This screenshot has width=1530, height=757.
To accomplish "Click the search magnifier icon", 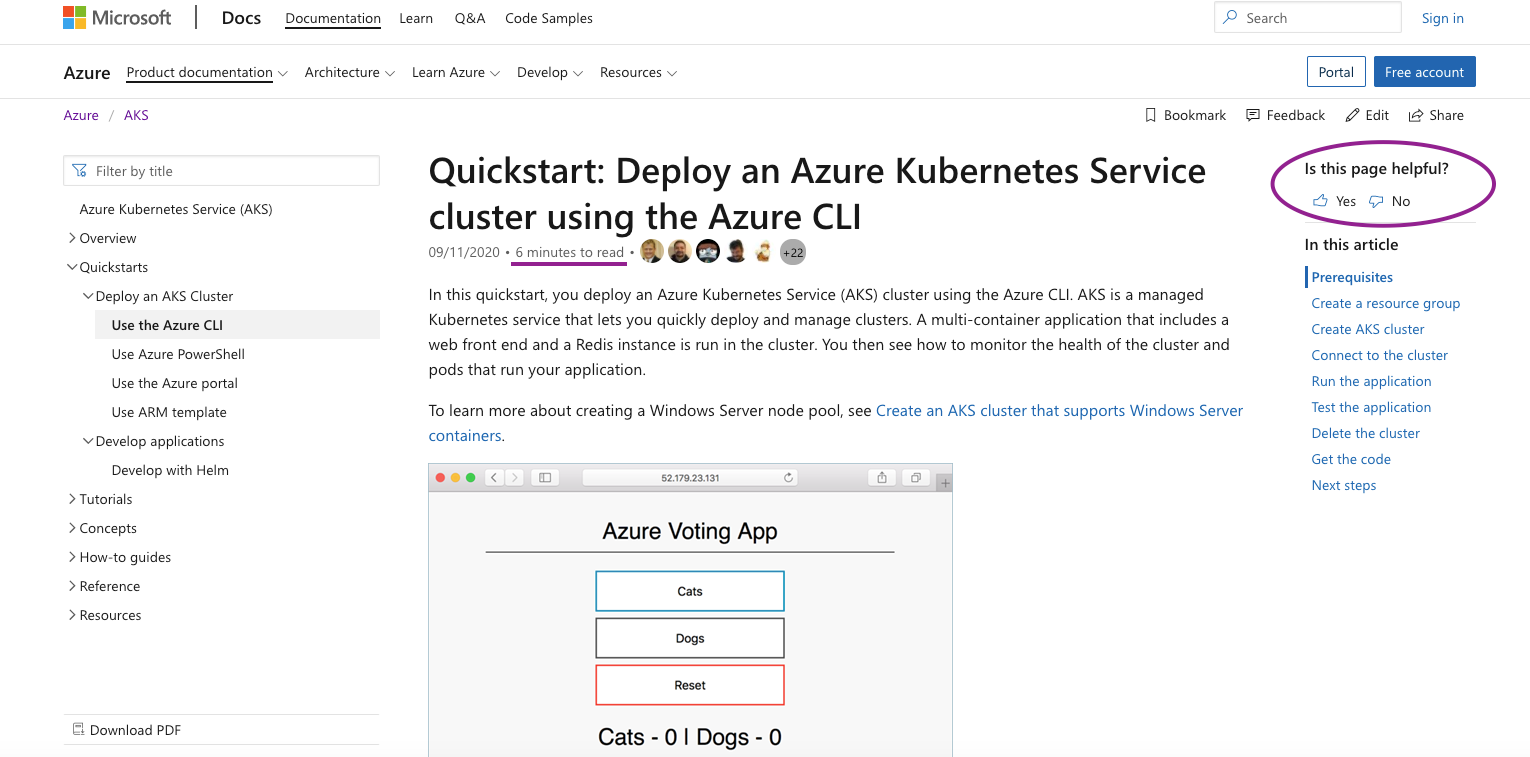I will click(x=1230, y=18).
